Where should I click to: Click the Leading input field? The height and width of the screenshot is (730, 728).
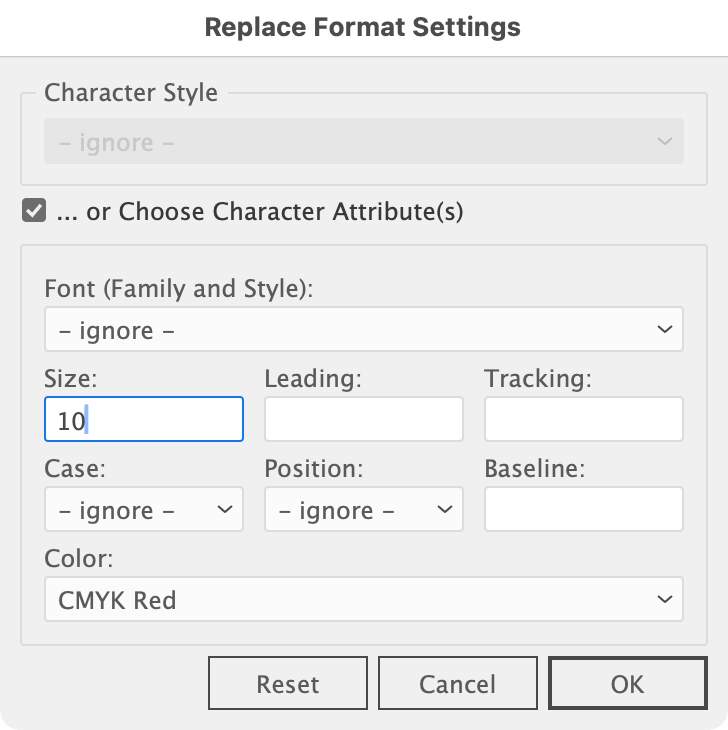363,420
